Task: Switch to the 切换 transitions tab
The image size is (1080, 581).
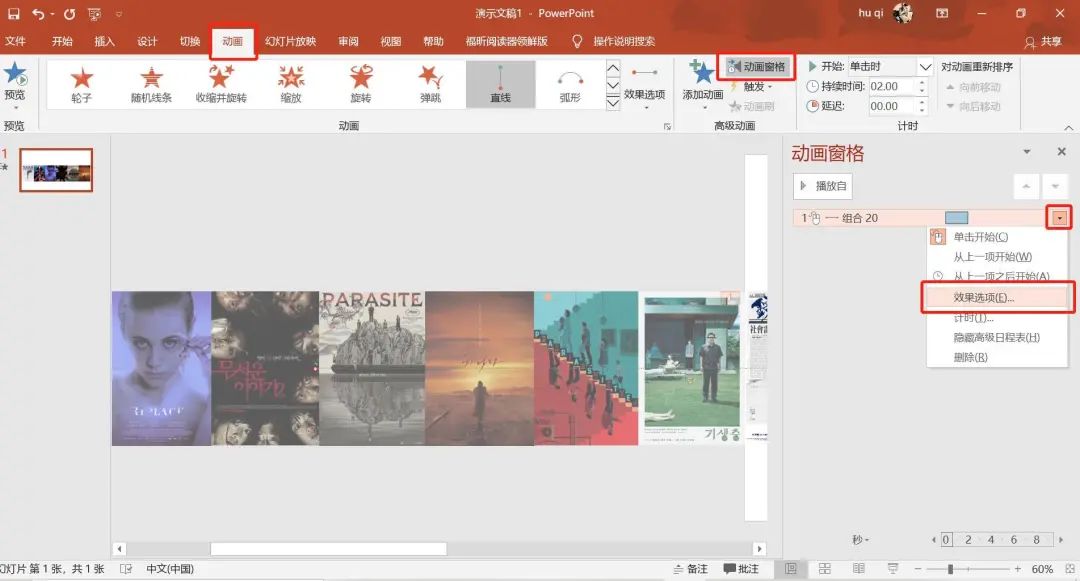Action: [189, 41]
